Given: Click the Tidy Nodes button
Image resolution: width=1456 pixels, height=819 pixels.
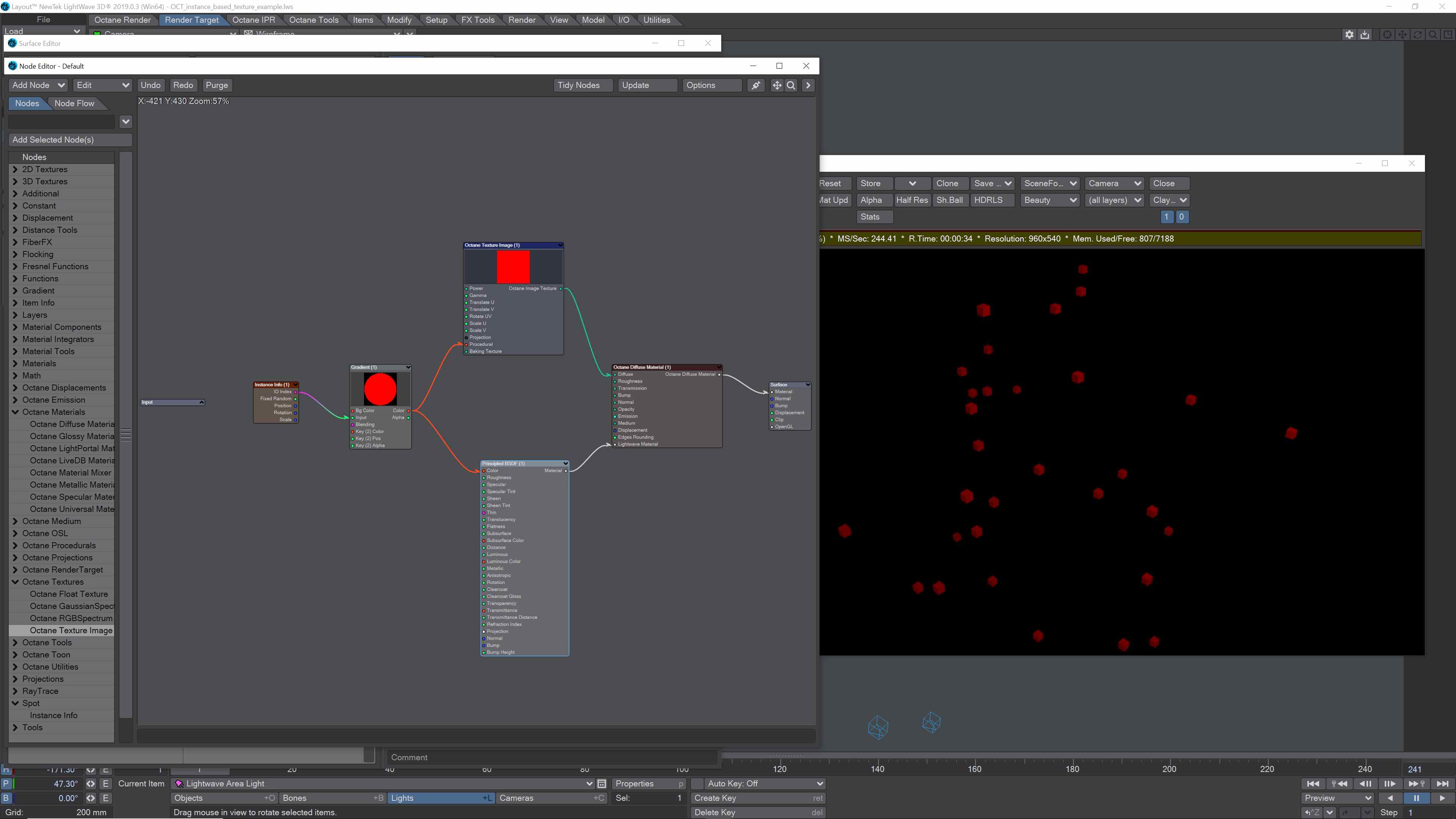Looking at the screenshot, I should tap(579, 85).
